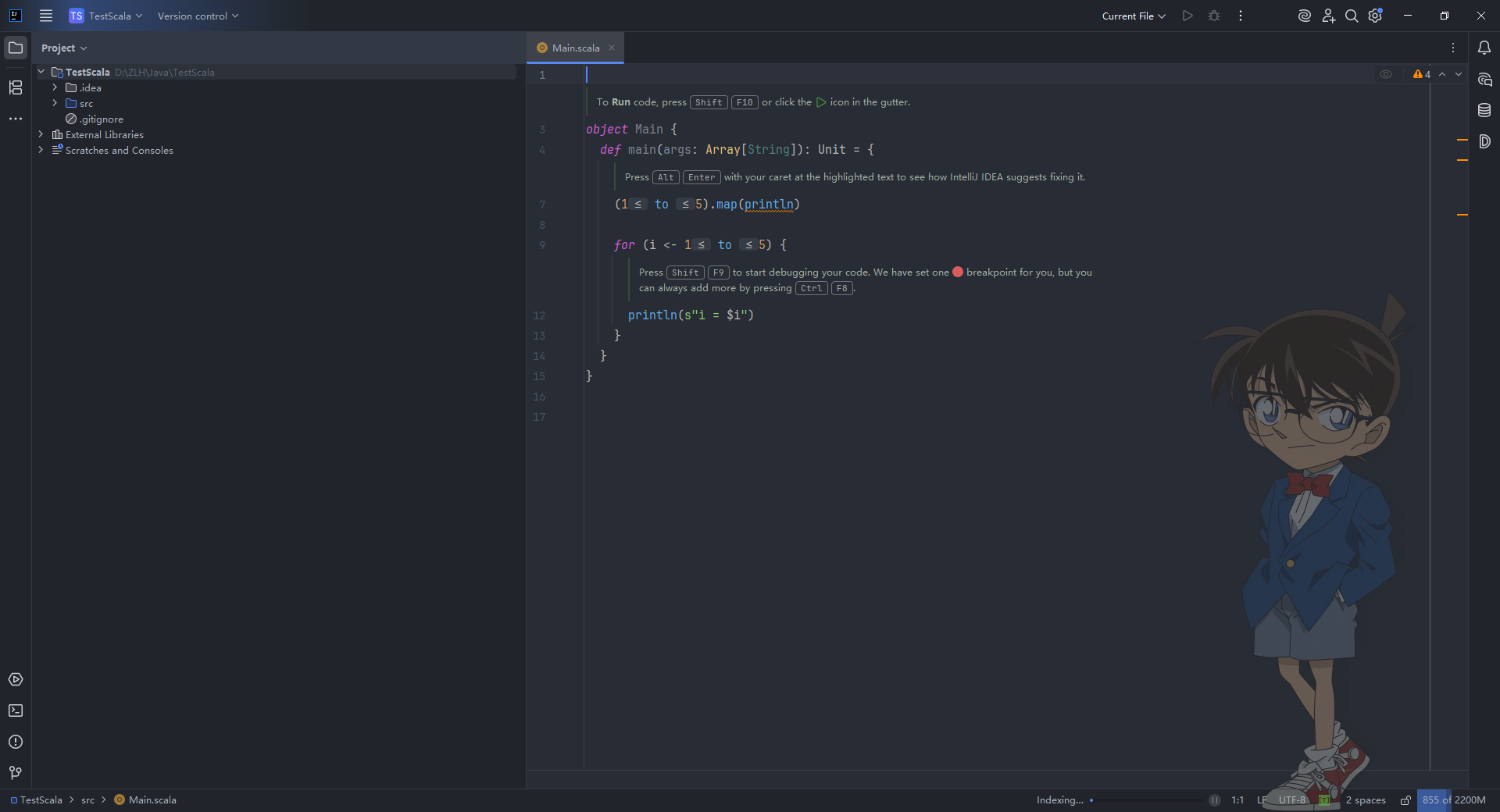Viewport: 1500px width, 812px height.
Task: Jump to previous highlighted problem arrow
Action: click(x=1442, y=74)
